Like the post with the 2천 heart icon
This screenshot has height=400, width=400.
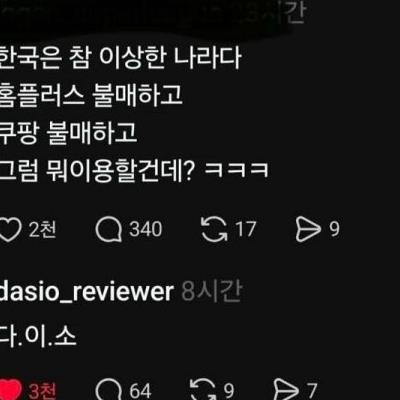pyautogui.click(x=10, y=230)
